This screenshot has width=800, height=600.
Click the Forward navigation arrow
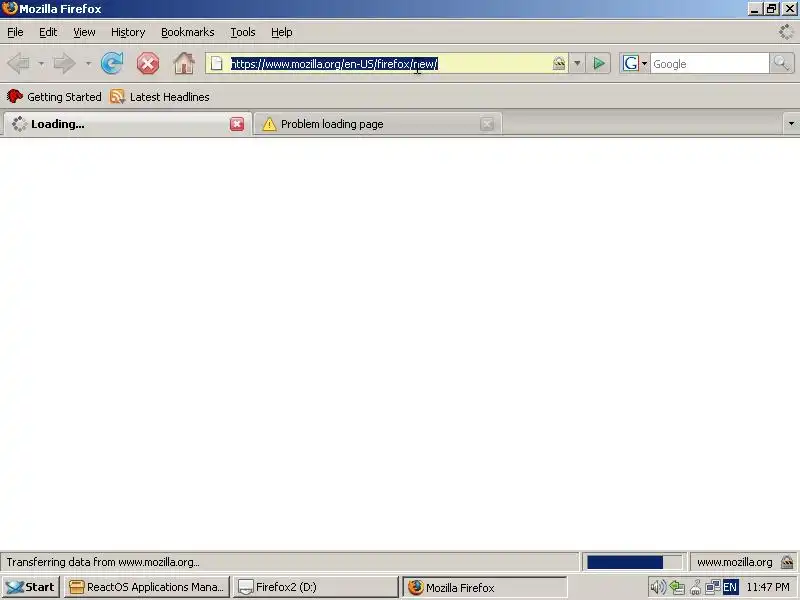65,64
